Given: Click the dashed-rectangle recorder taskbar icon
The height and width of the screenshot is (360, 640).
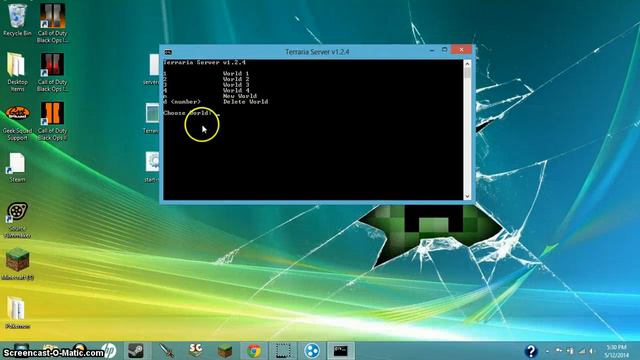Looking at the screenshot, I should pyautogui.click(x=283, y=351).
